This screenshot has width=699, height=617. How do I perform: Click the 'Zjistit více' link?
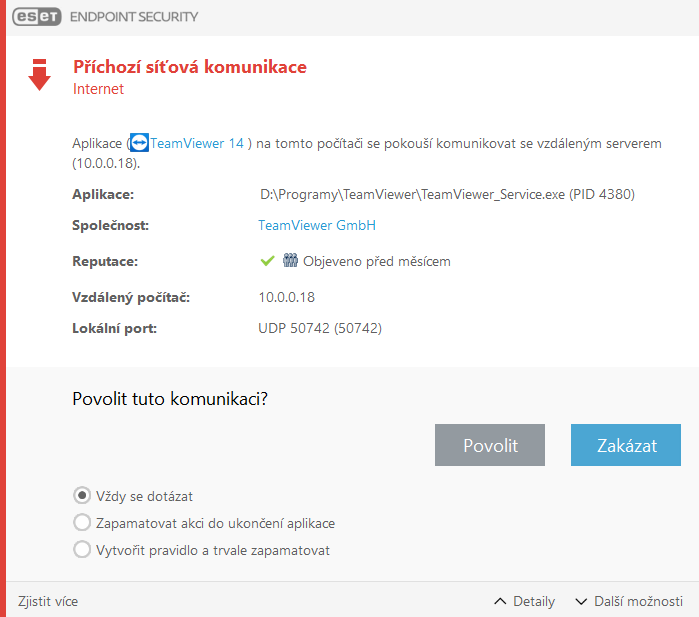[x=48, y=601]
